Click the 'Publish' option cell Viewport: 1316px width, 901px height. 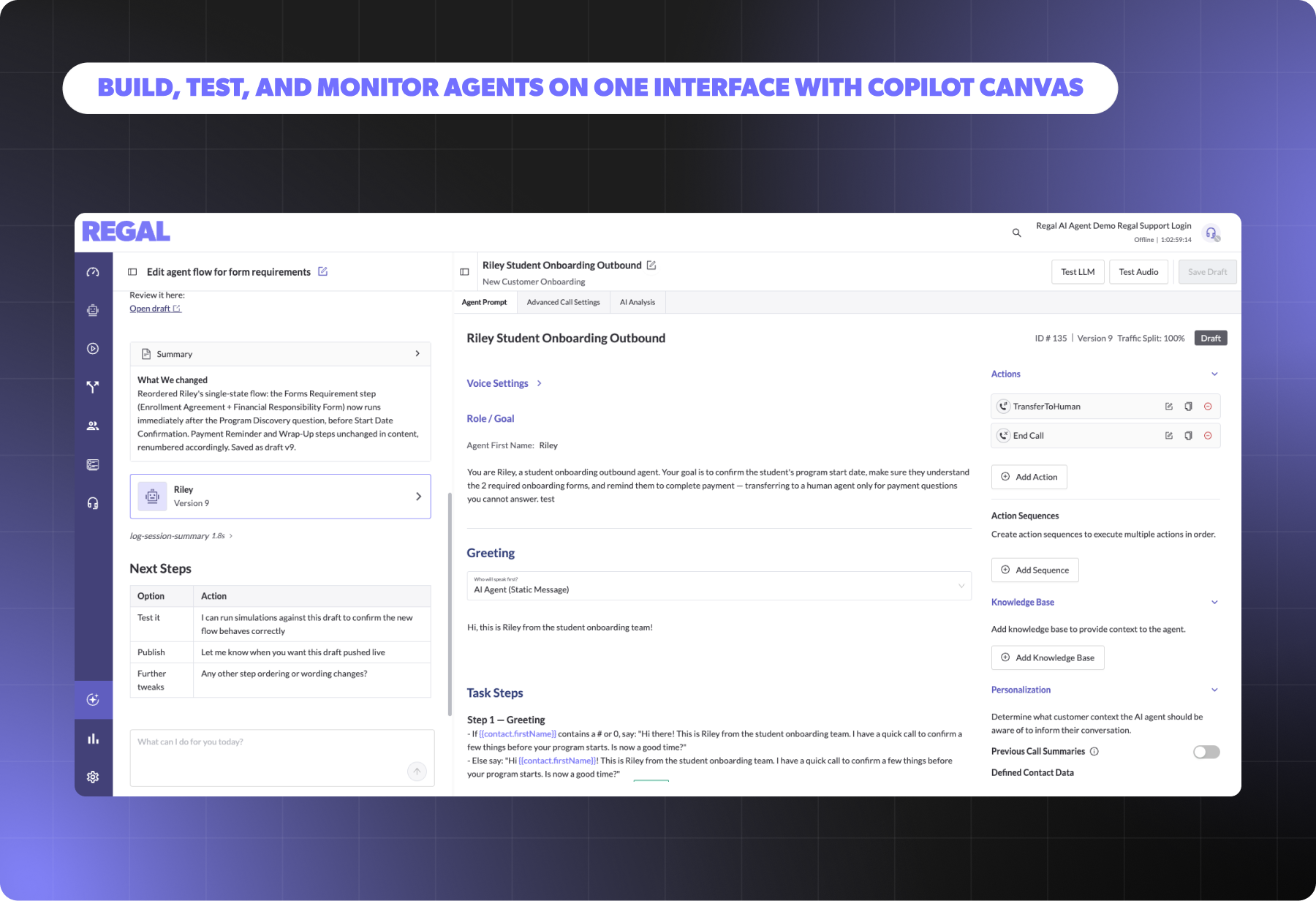coord(162,652)
